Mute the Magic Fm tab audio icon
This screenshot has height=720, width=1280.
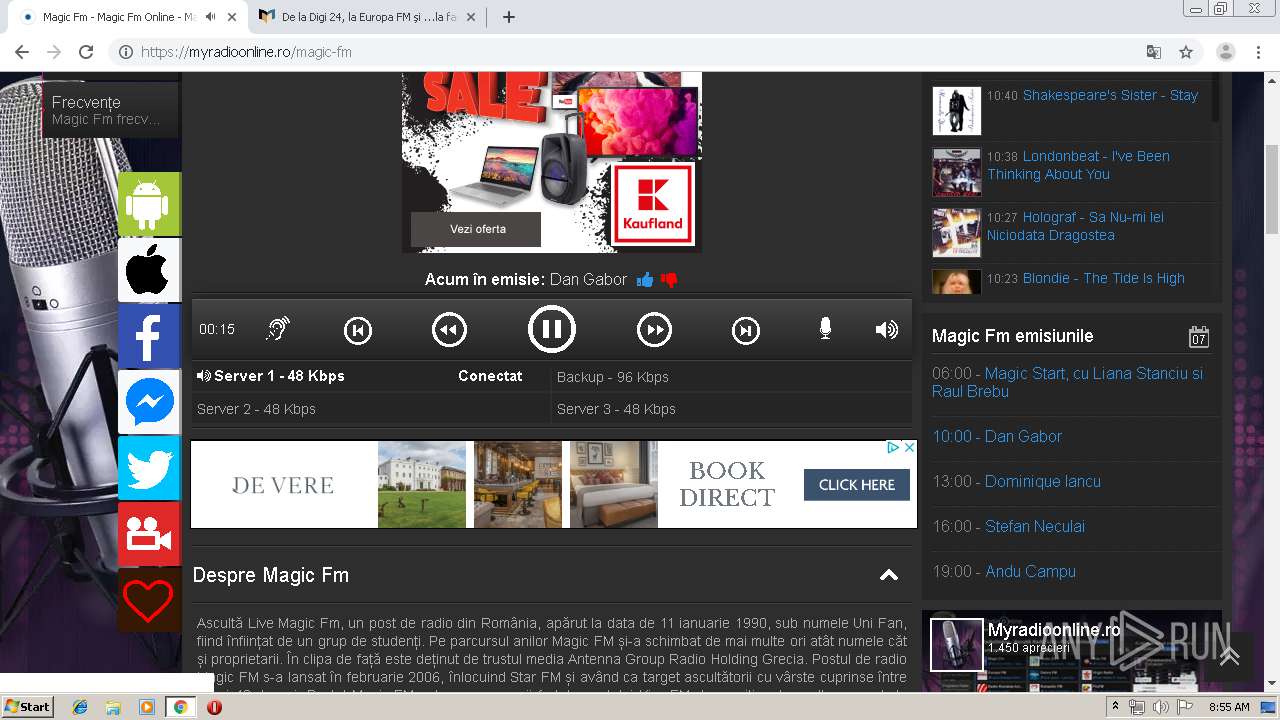click(x=210, y=17)
